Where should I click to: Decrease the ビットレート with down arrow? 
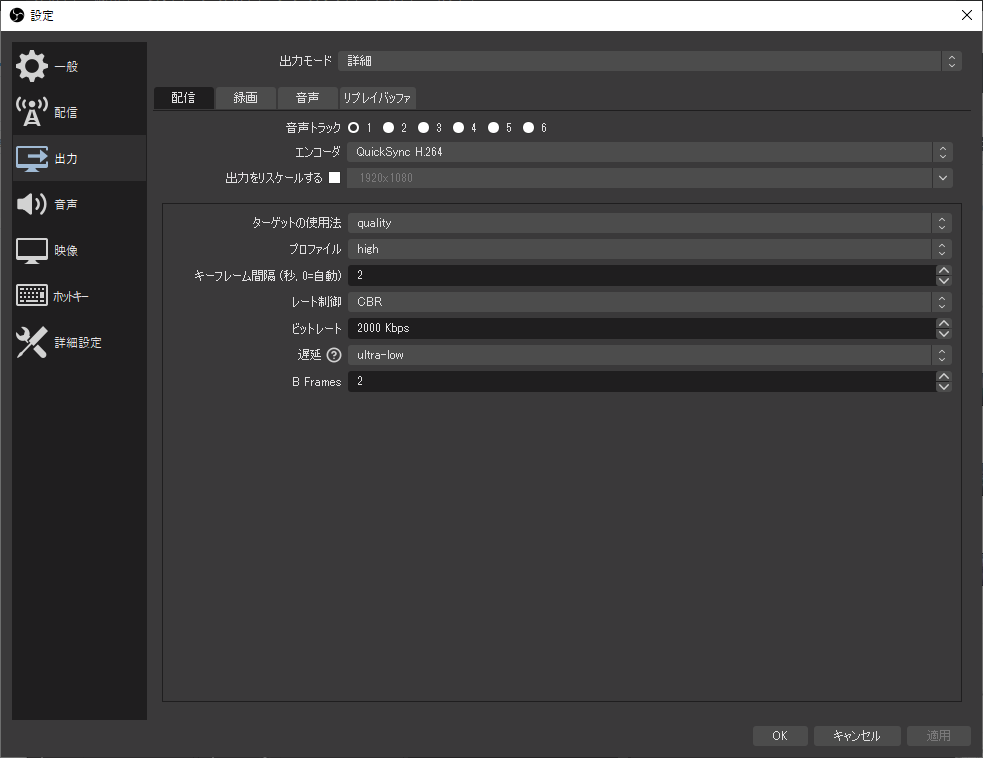[x=944, y=334]
